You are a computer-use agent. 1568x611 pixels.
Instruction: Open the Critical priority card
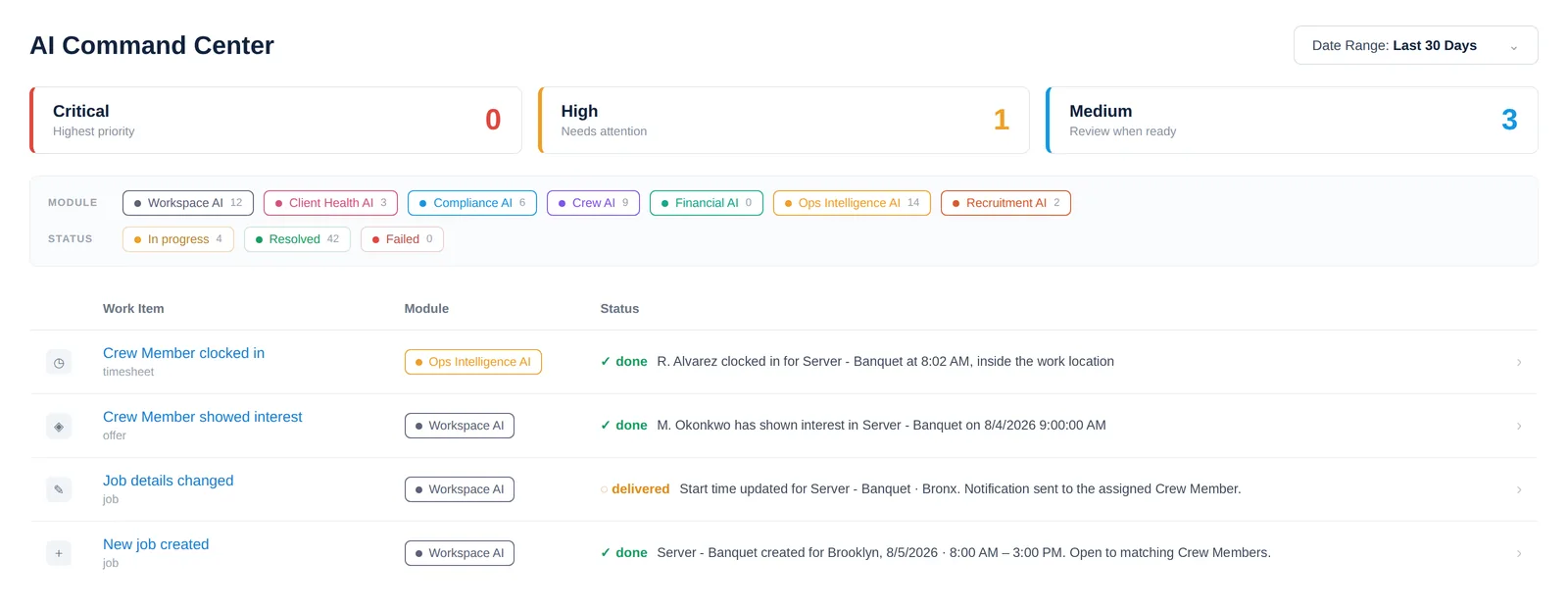click(x=275, y=120)
